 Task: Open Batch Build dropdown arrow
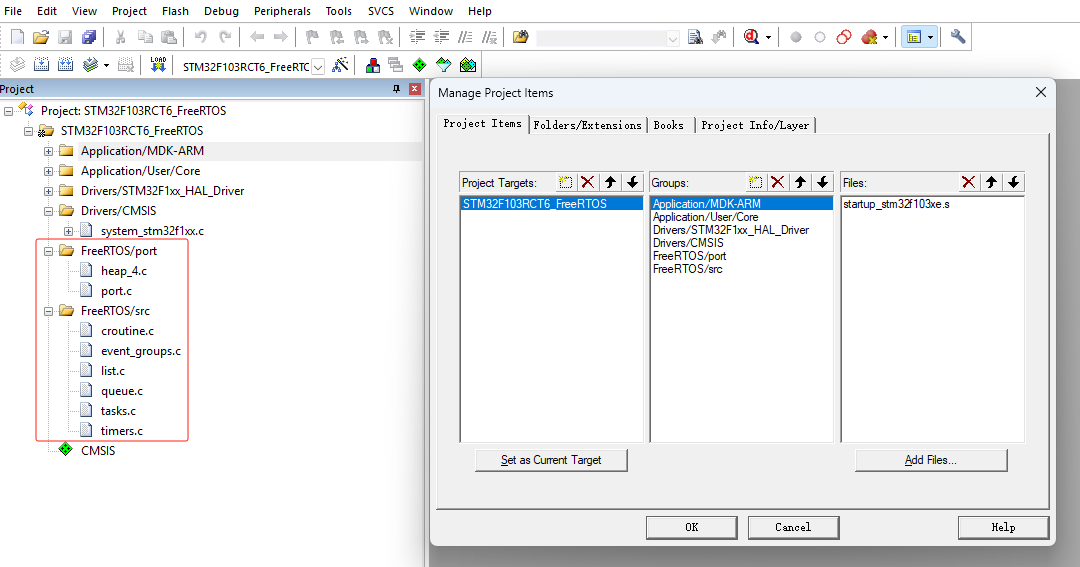tap(106, 65)
